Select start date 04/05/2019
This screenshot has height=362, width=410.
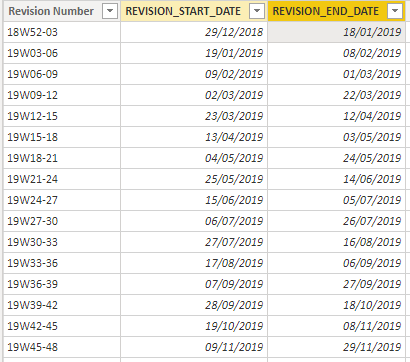click(x=194, y=158)
